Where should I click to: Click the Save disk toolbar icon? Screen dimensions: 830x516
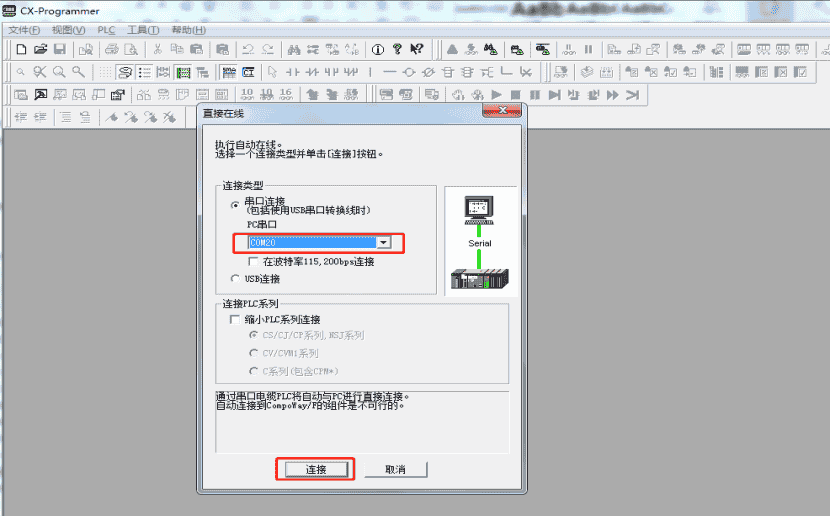tap(60, 49)
